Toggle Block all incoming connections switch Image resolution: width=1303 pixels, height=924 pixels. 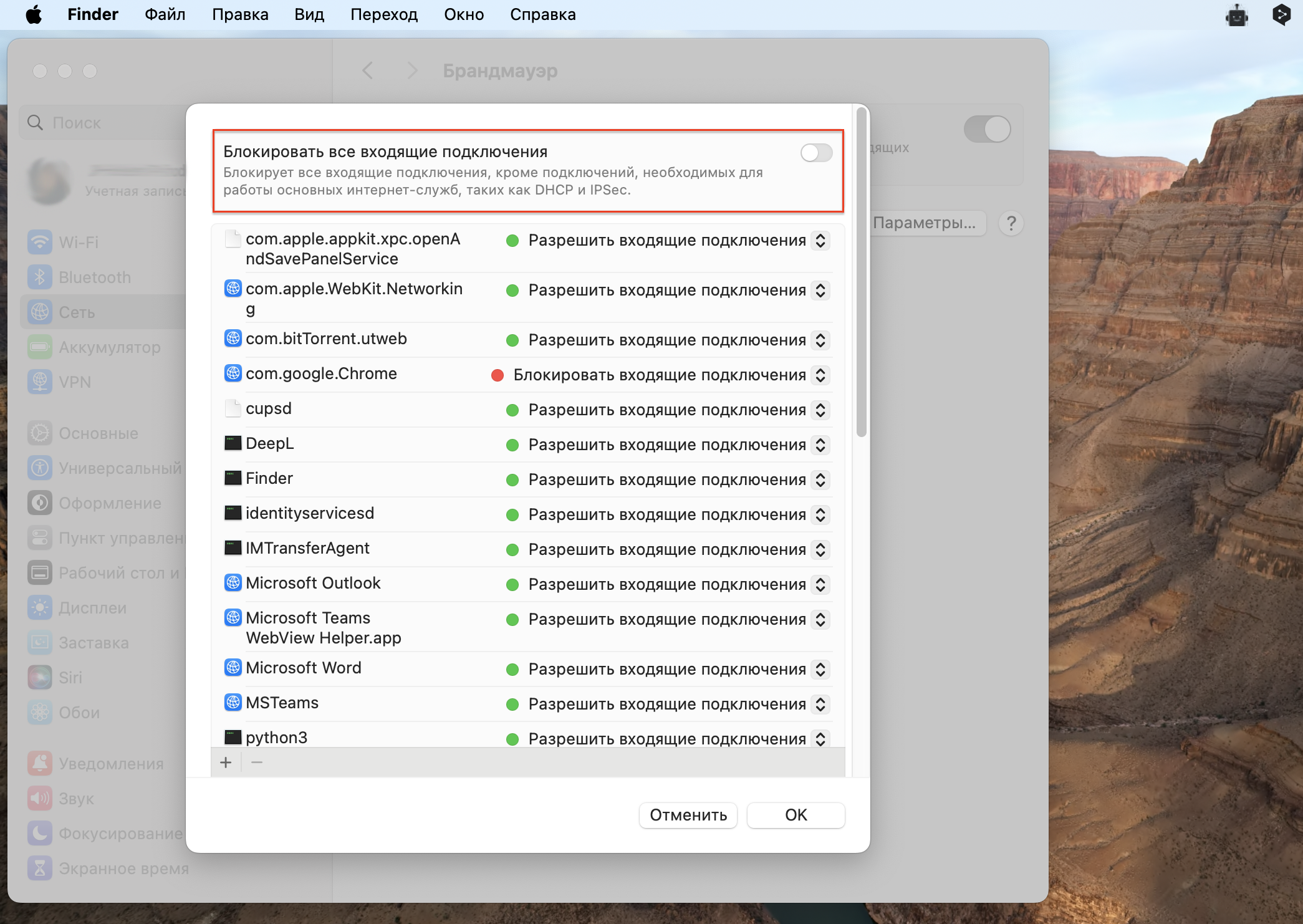point(816,153)
